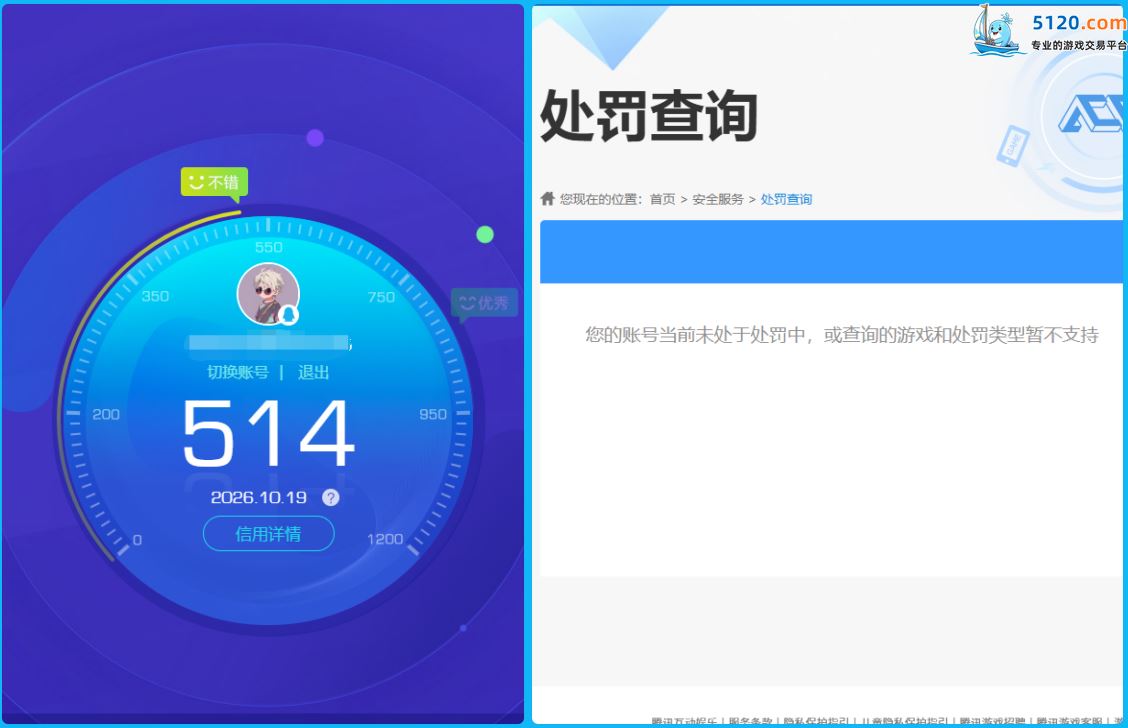
Task: Click the 750 gauge label
Action: point(381,297)
